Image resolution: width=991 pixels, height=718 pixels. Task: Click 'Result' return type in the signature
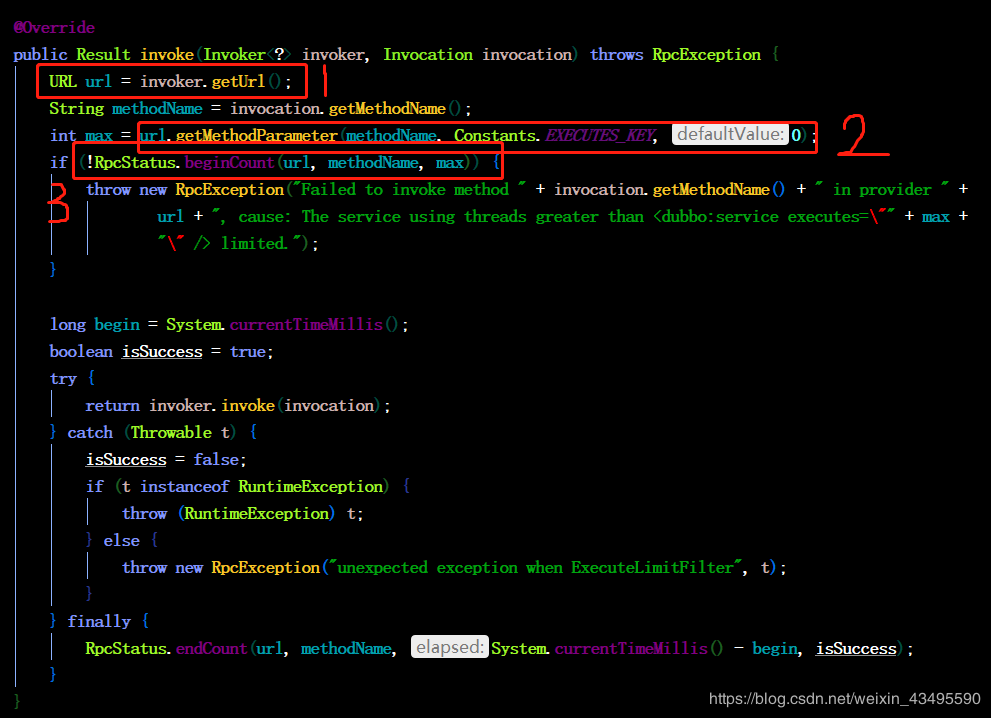(x=103, y=54)
